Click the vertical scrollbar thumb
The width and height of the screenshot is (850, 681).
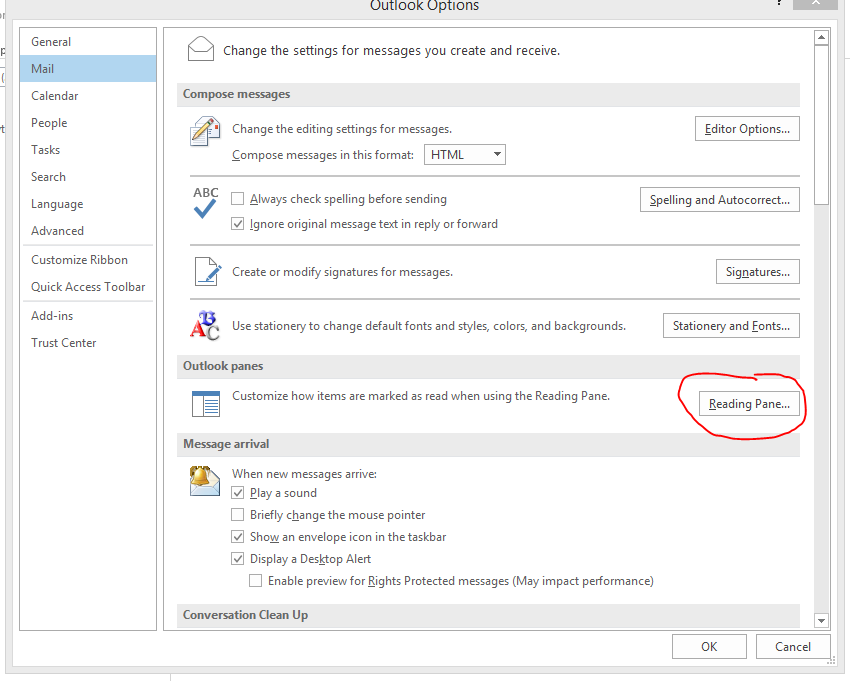point(821,125)
